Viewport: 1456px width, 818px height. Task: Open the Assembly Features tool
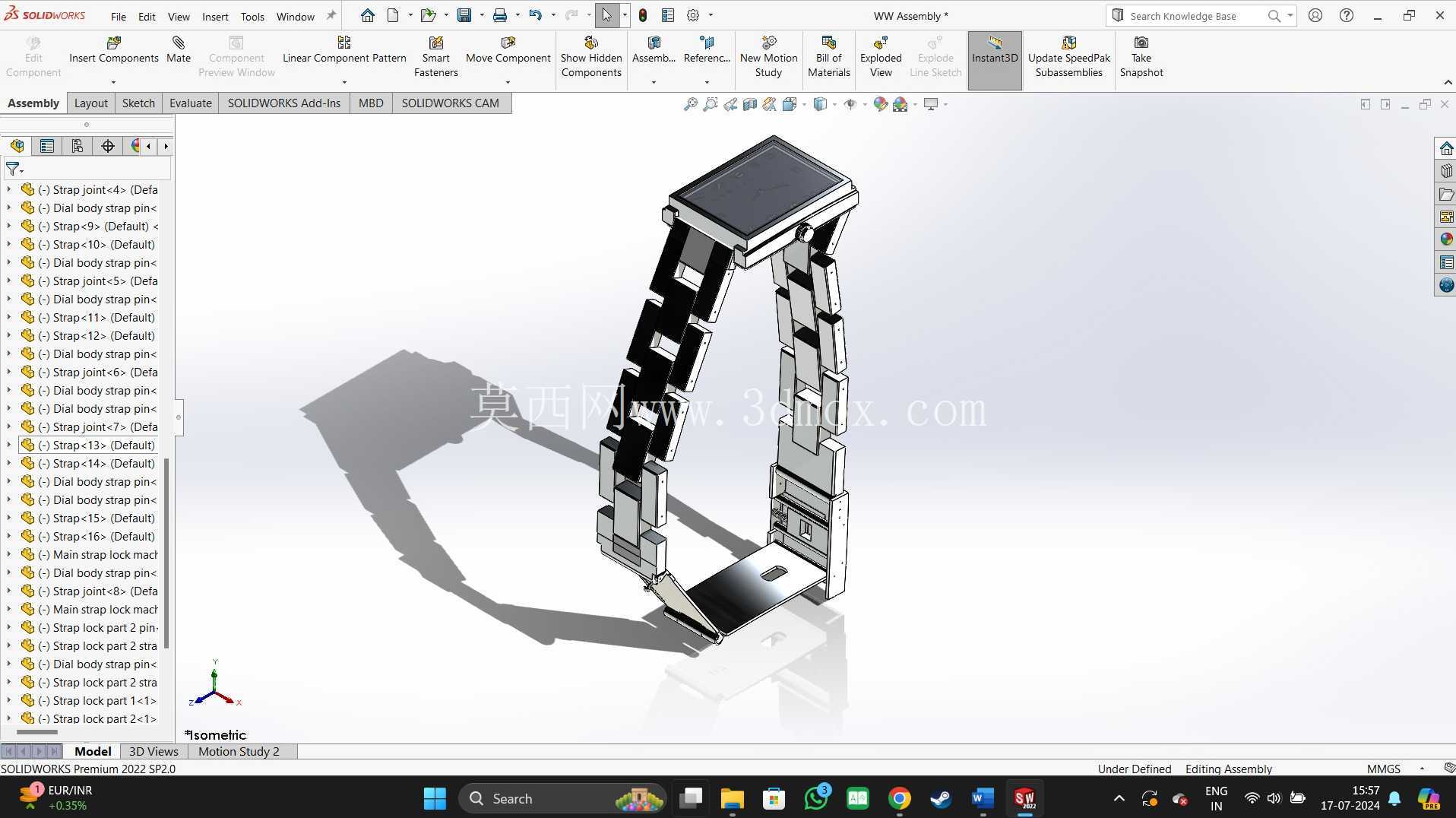[654, 50]
